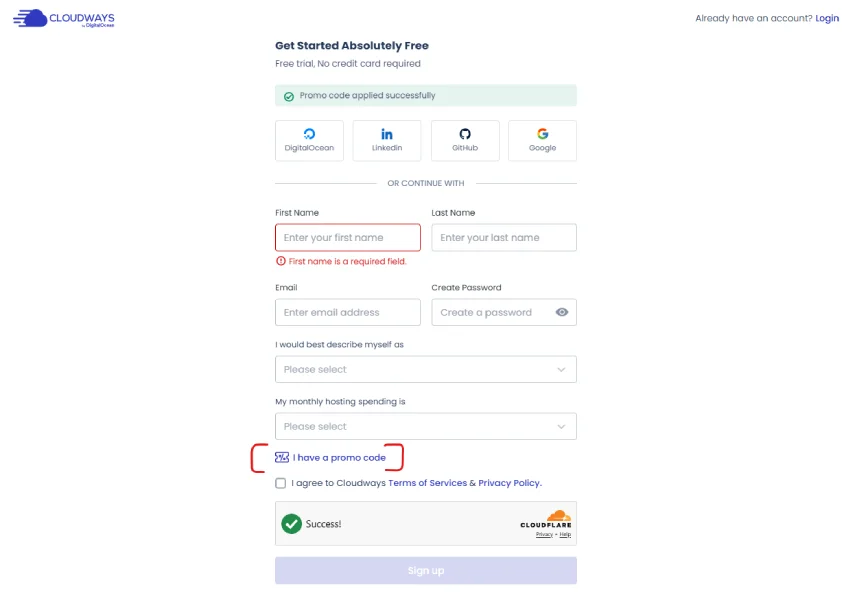The image size is (844, 600).
Task: Focus the Create Password field
Action: tap(504, 312)
